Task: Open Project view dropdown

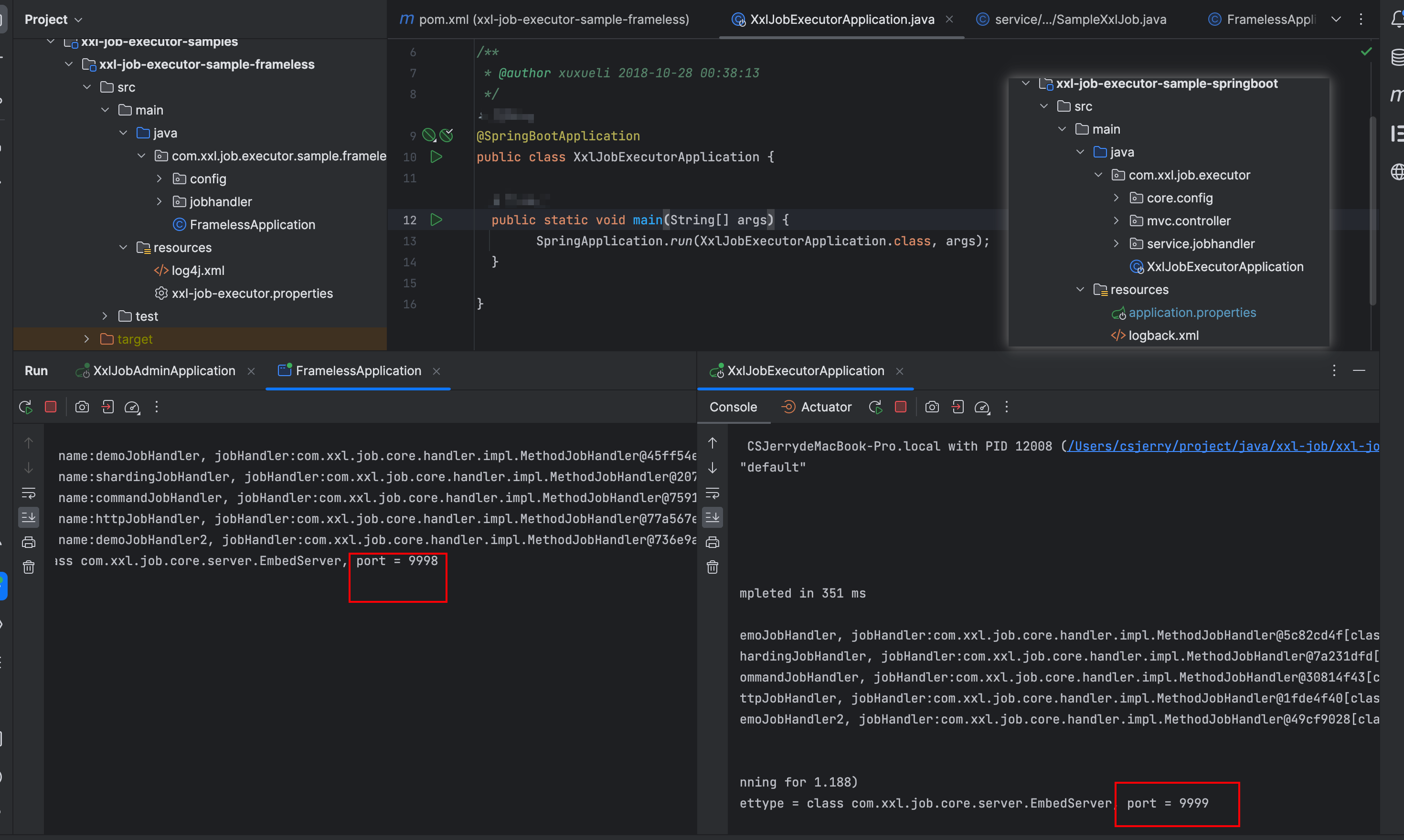Action: (x=53, y=19)
